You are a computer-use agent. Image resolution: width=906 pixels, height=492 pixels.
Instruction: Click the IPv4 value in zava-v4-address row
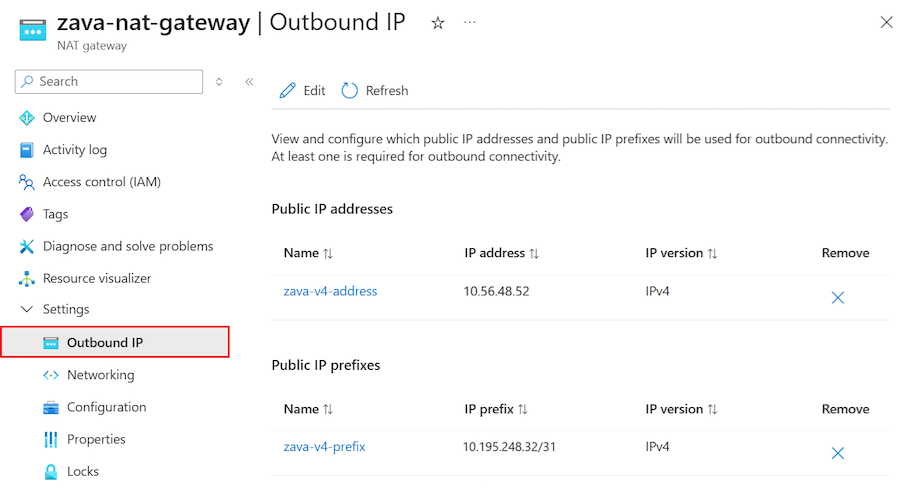[657, 291]
